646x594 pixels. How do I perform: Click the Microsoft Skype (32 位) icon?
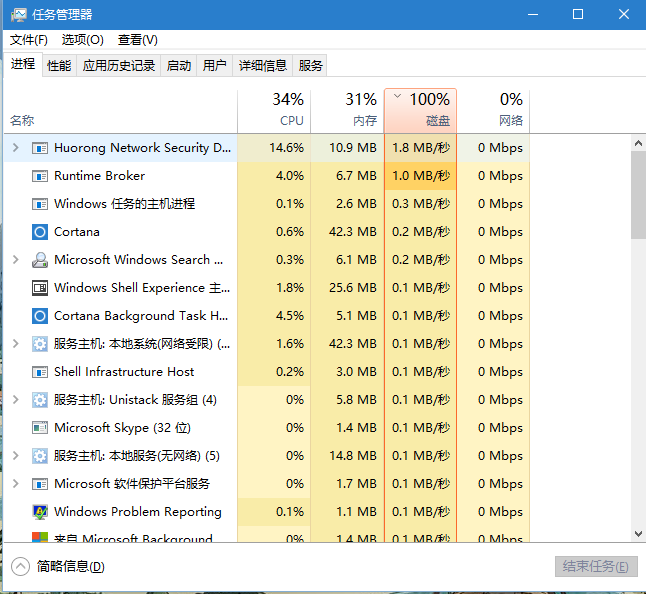[40, 428]
